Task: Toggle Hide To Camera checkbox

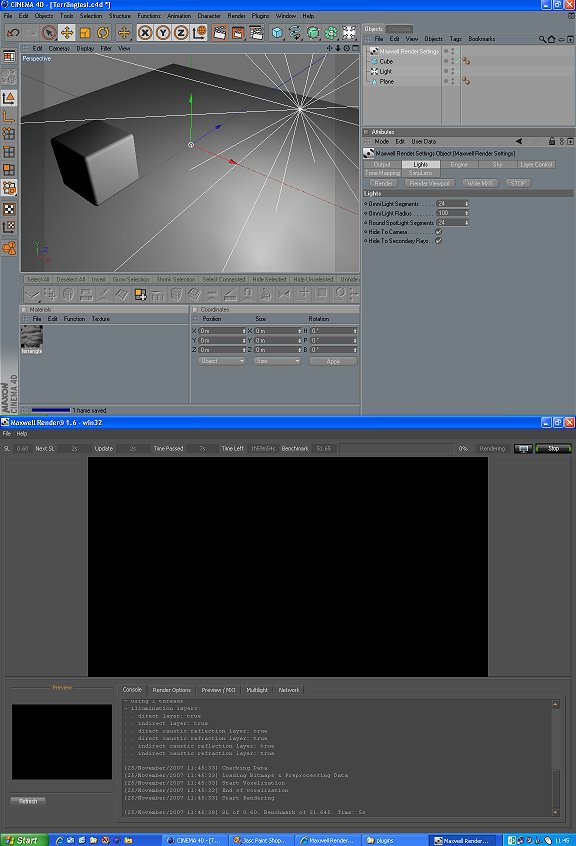Action: click(x=438, y=232)
